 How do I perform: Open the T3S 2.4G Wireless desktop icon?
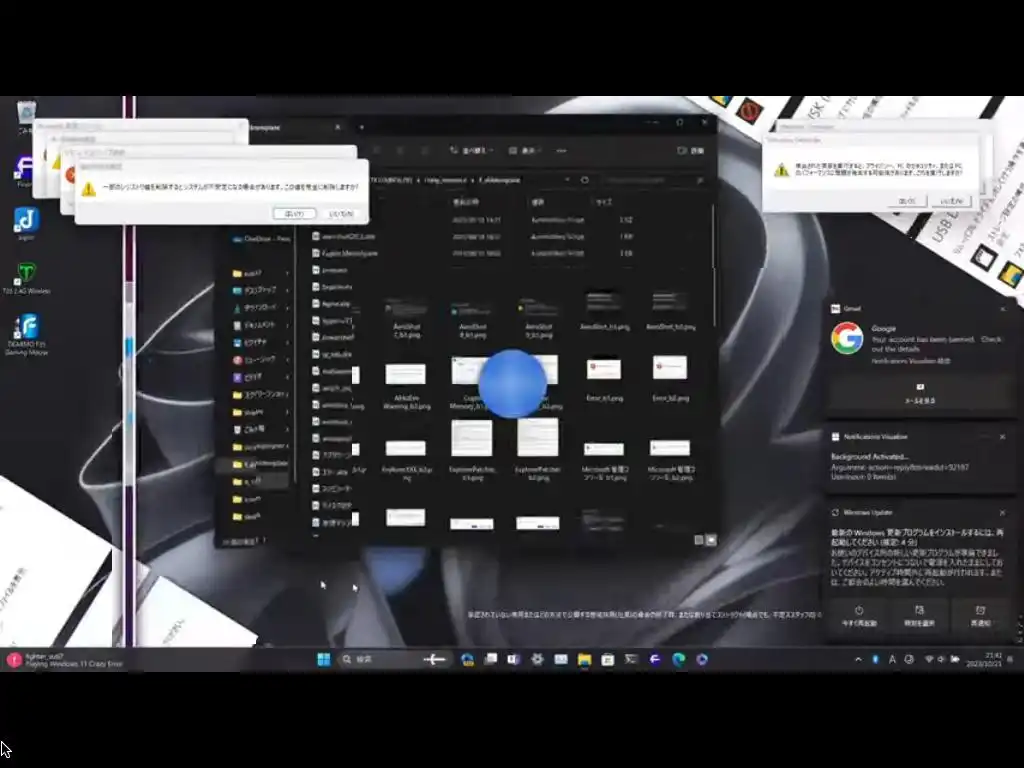pyautogui.click(x=26, y=277)
